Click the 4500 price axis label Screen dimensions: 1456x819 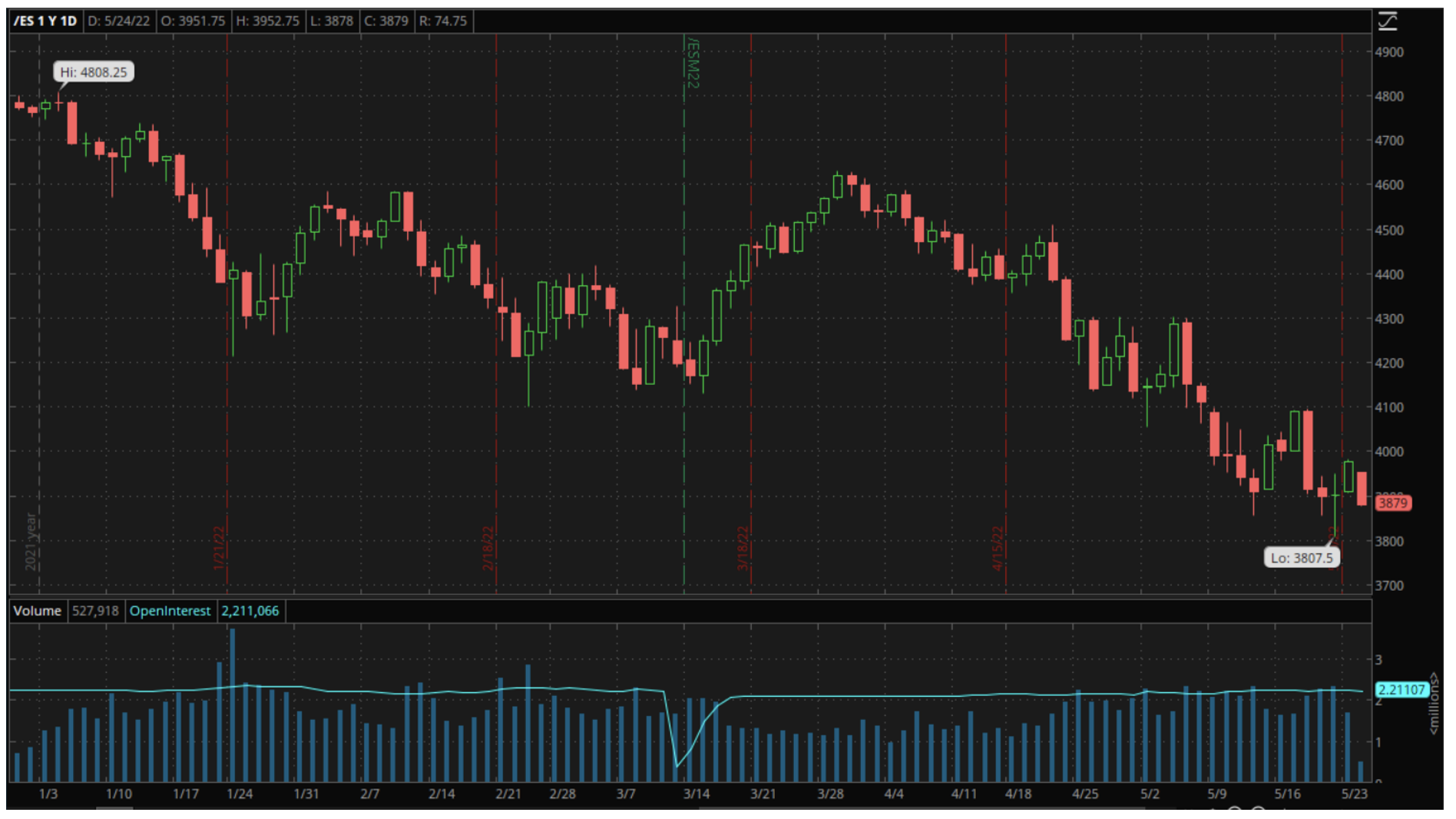(1389, 230)
